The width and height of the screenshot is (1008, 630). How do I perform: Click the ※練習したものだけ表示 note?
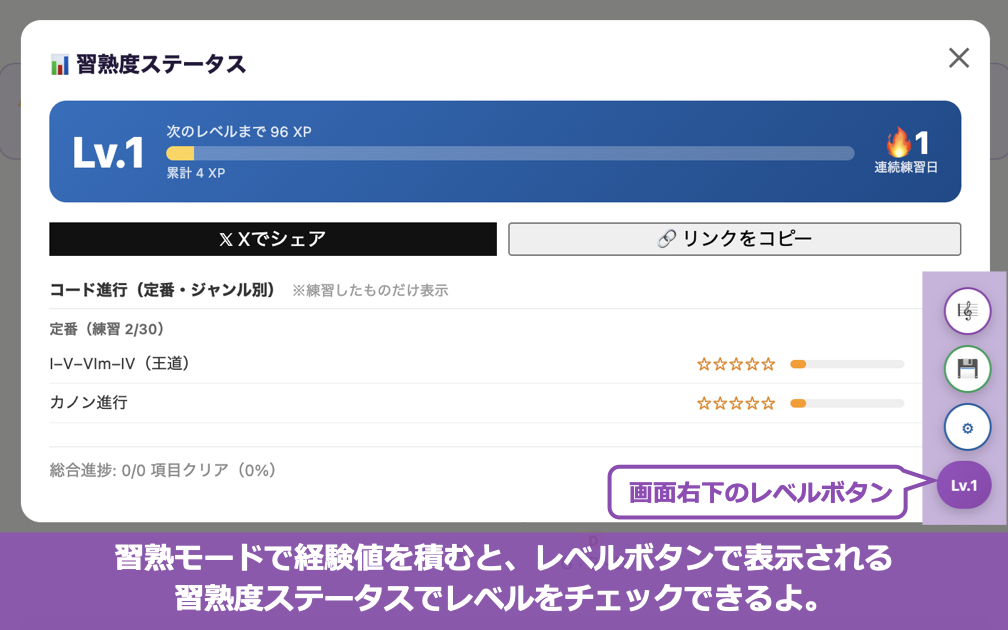[x=370, y=291]
